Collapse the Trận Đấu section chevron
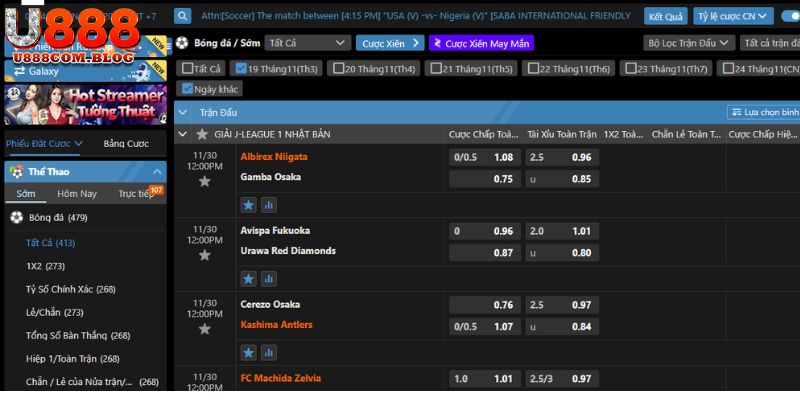Screen dimensions: 800x400 click(x=183, y=113)
